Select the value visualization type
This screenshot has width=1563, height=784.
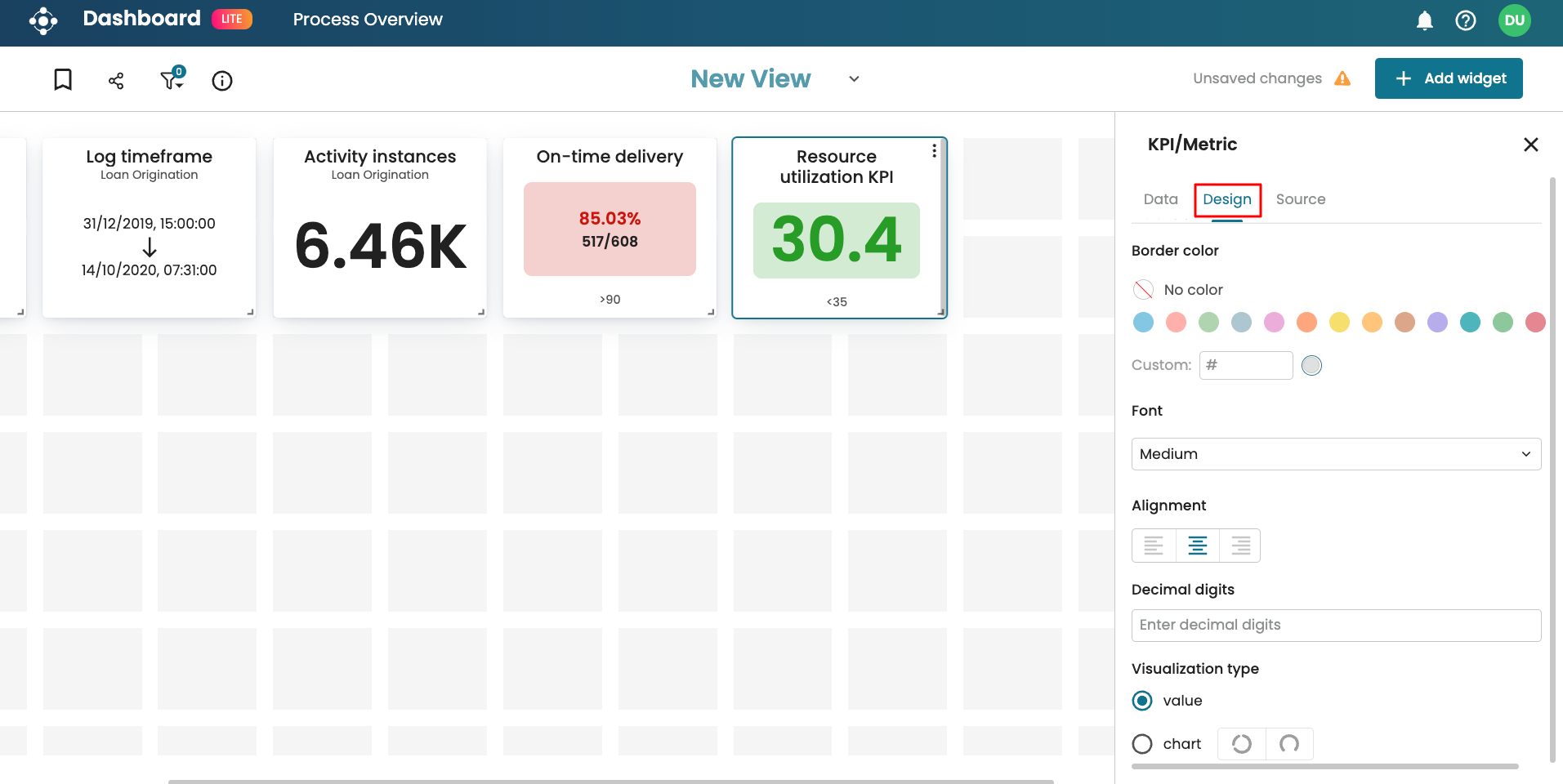pos(1142,701)
